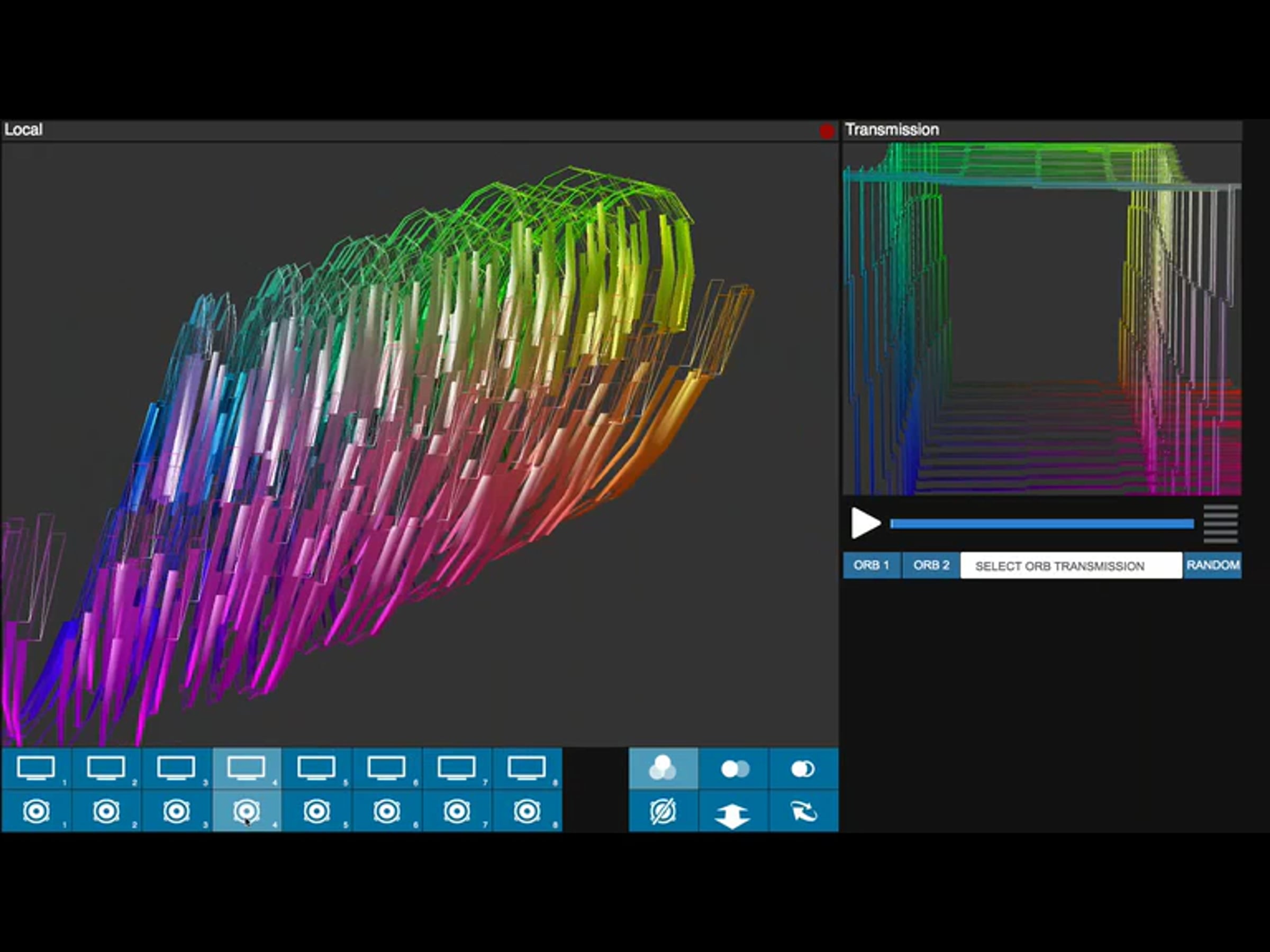
Task: Open the stacked-lines menu beside the progress bar
Action: [1221, 524]
